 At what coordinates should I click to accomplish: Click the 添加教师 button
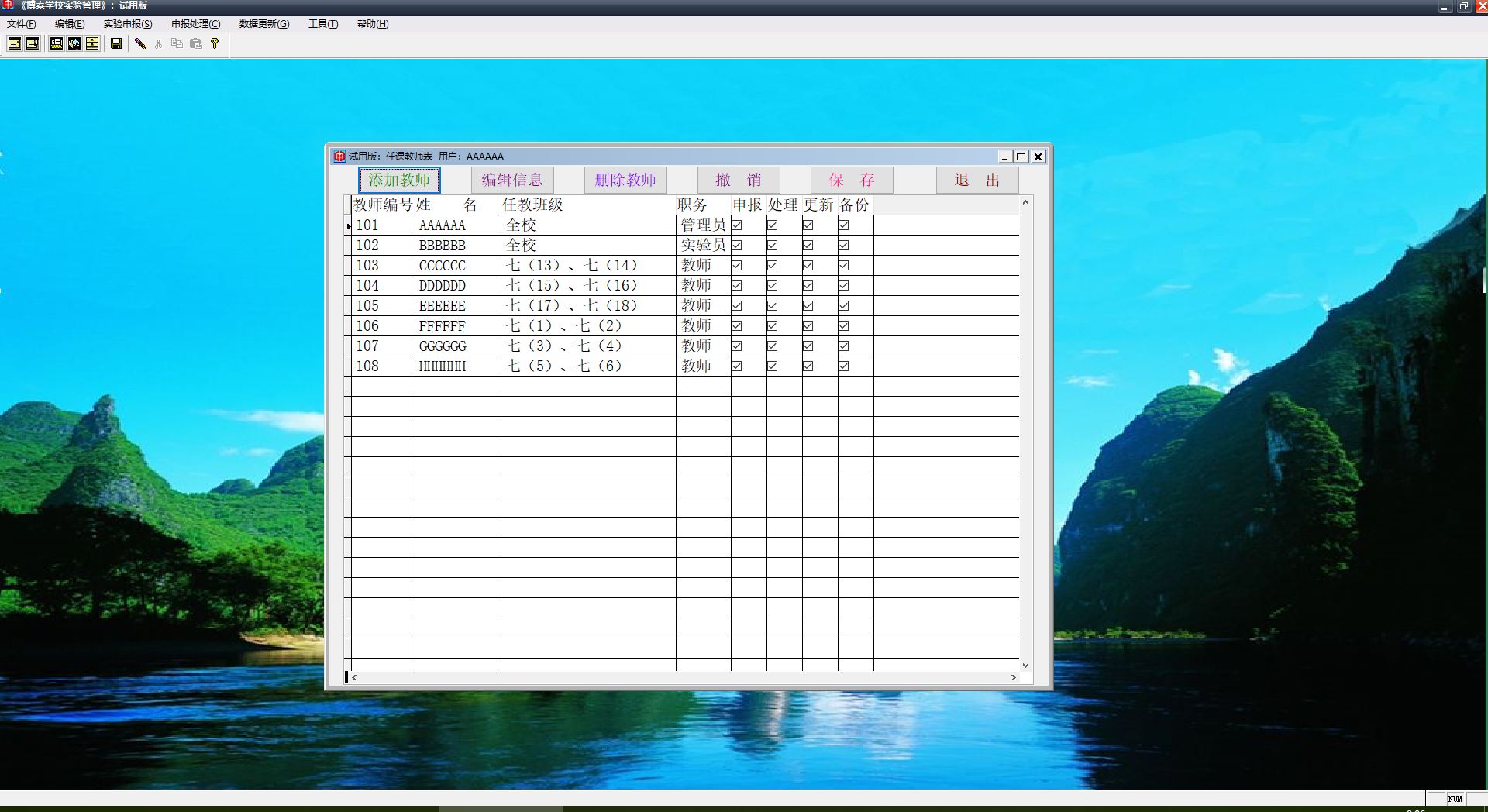click(x=399, y=181)
